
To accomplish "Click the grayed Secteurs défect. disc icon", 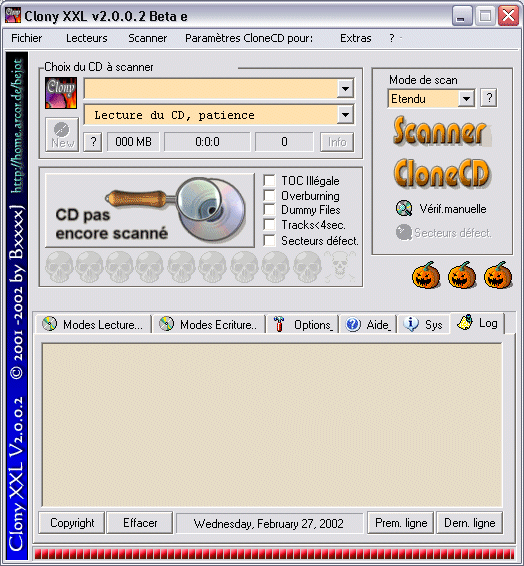I will [404, 232].
